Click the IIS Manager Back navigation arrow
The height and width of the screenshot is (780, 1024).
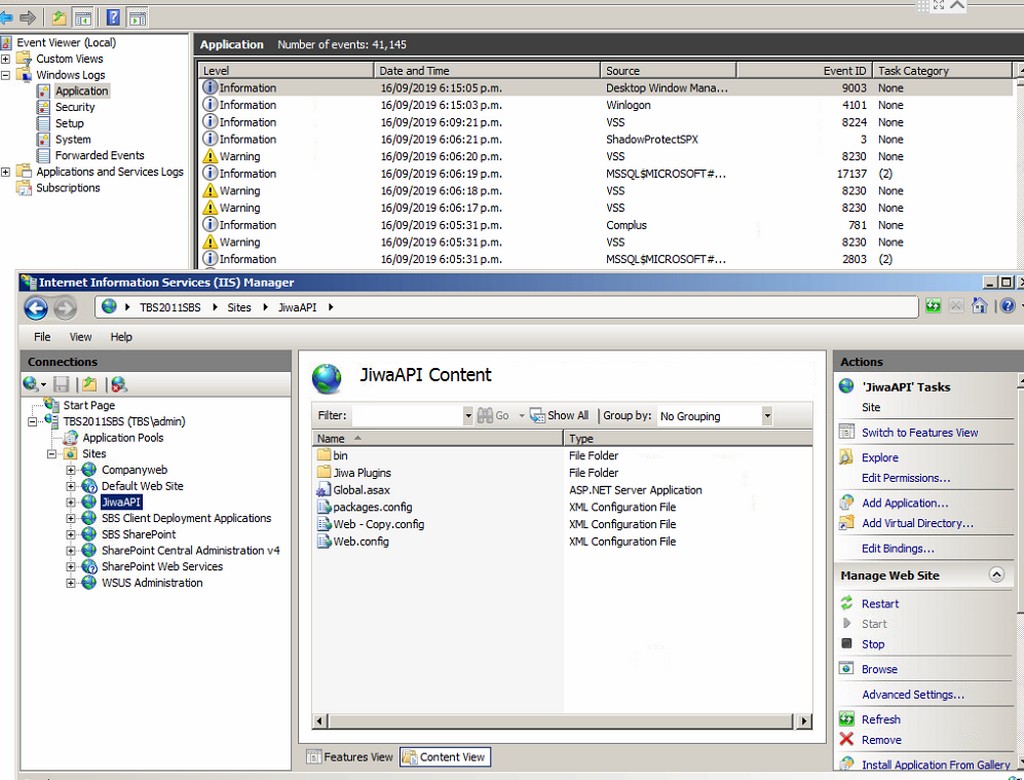(35, 307)
